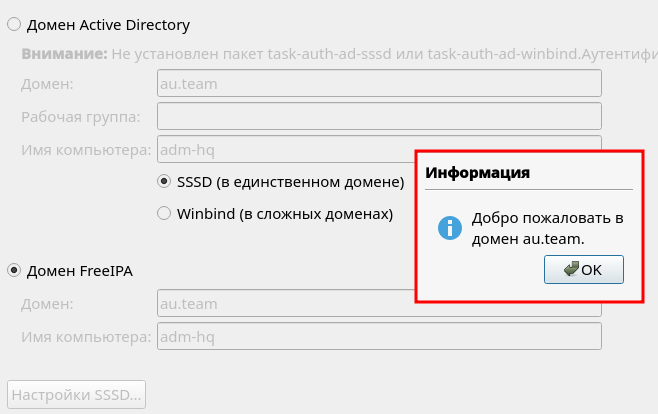This screenshot has height=414, width=658.
Task: Click Active Directory Имя компьютера field
Action: pyautogui.click(x=285, y=150)
